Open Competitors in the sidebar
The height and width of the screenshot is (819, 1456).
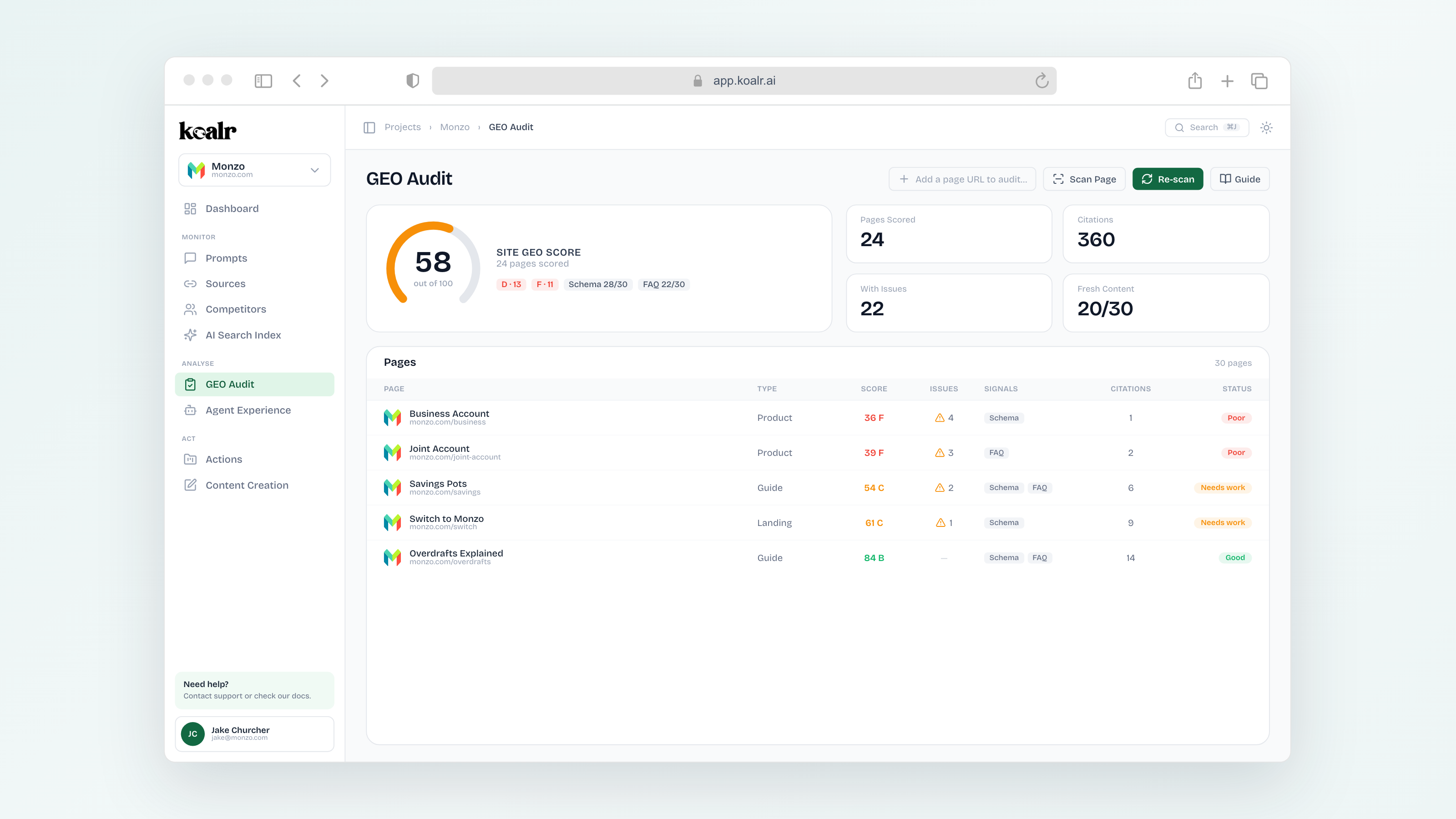[x=254, y=309]
